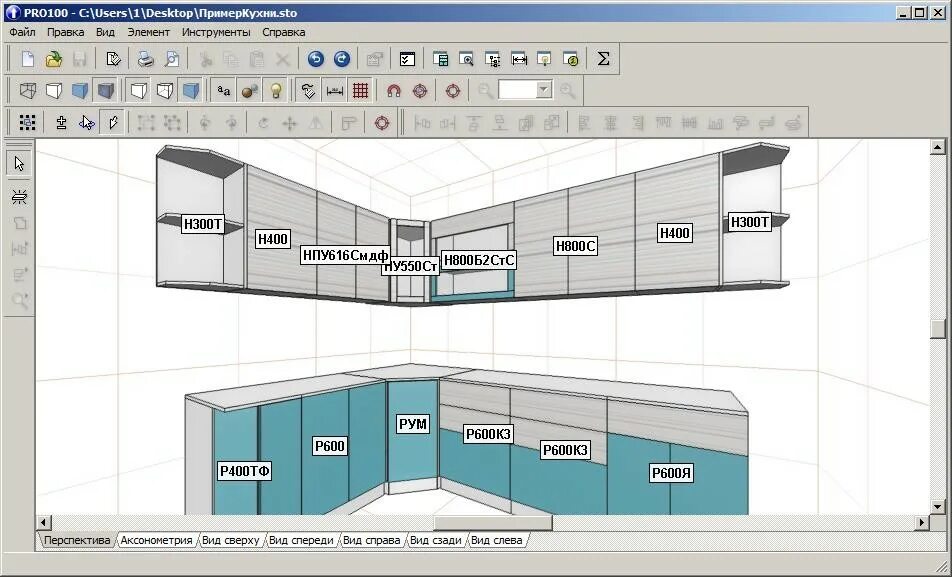Toggle magnet snapping button
This screenshot has width=952, height=577.
[x=393, y=91]
